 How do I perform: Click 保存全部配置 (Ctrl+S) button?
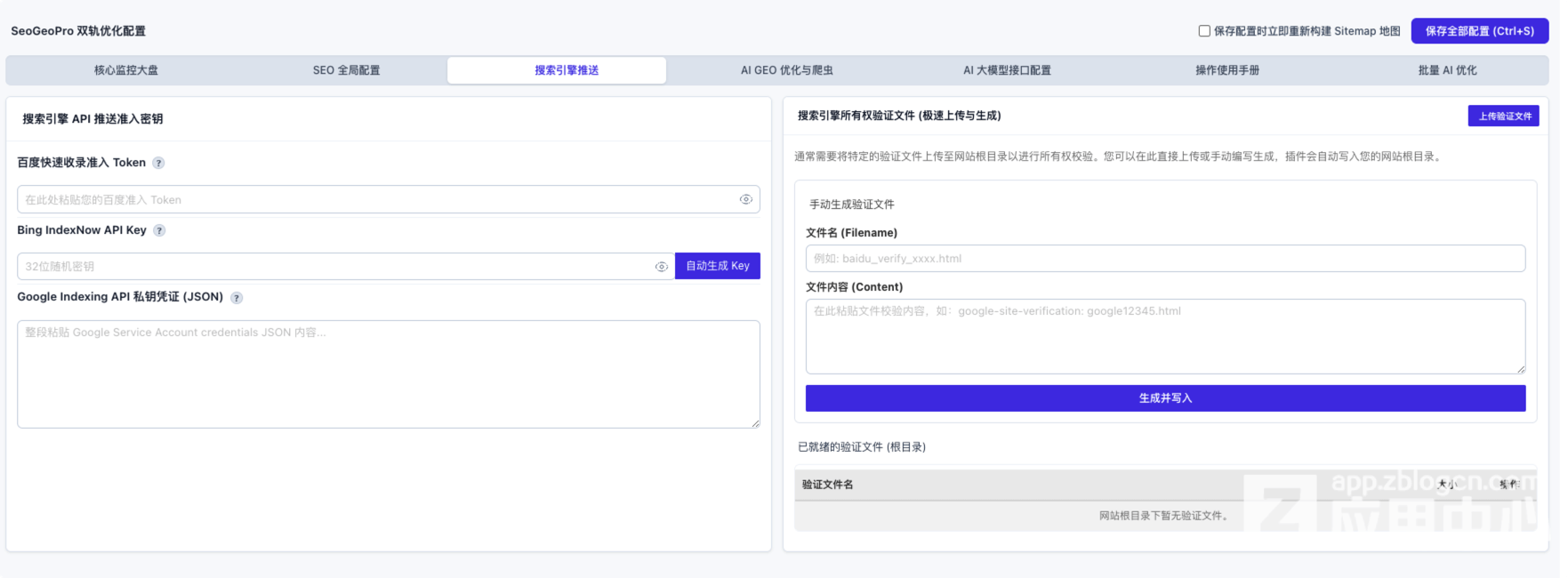[x=1480, y=31]
